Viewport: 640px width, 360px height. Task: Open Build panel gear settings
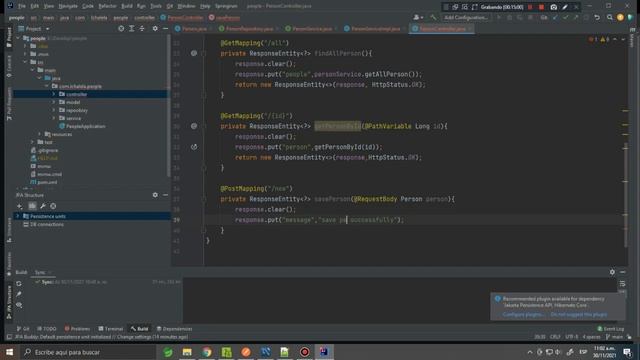click(x=612, y=272)
